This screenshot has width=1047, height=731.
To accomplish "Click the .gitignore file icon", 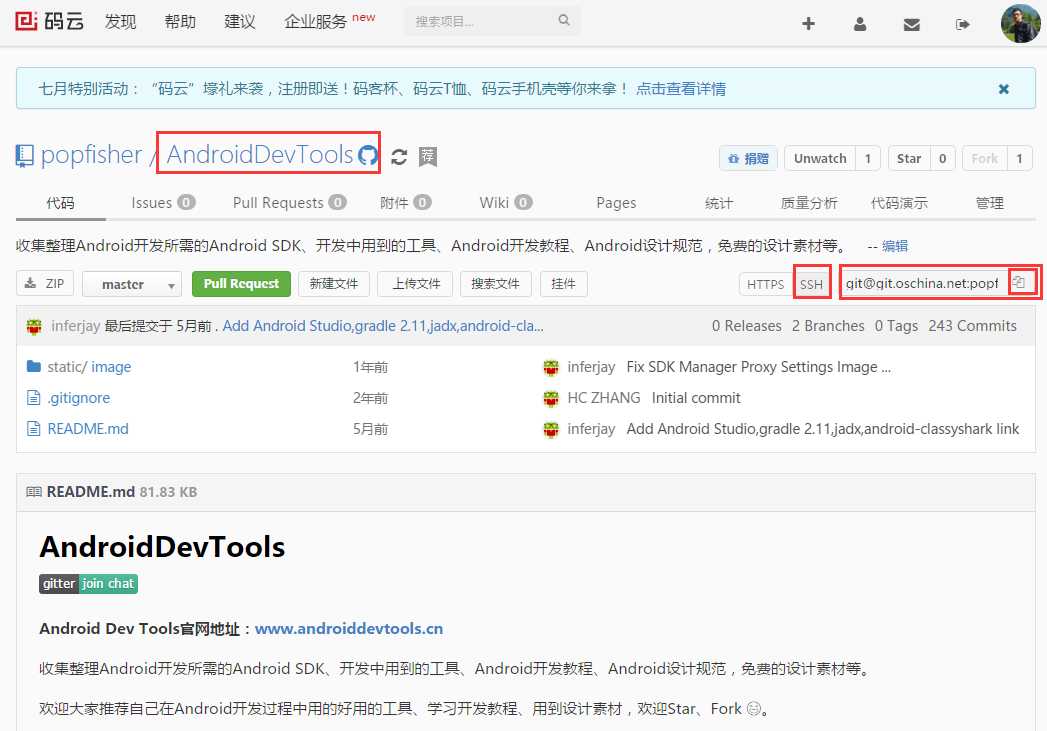I will coord(33,398).
